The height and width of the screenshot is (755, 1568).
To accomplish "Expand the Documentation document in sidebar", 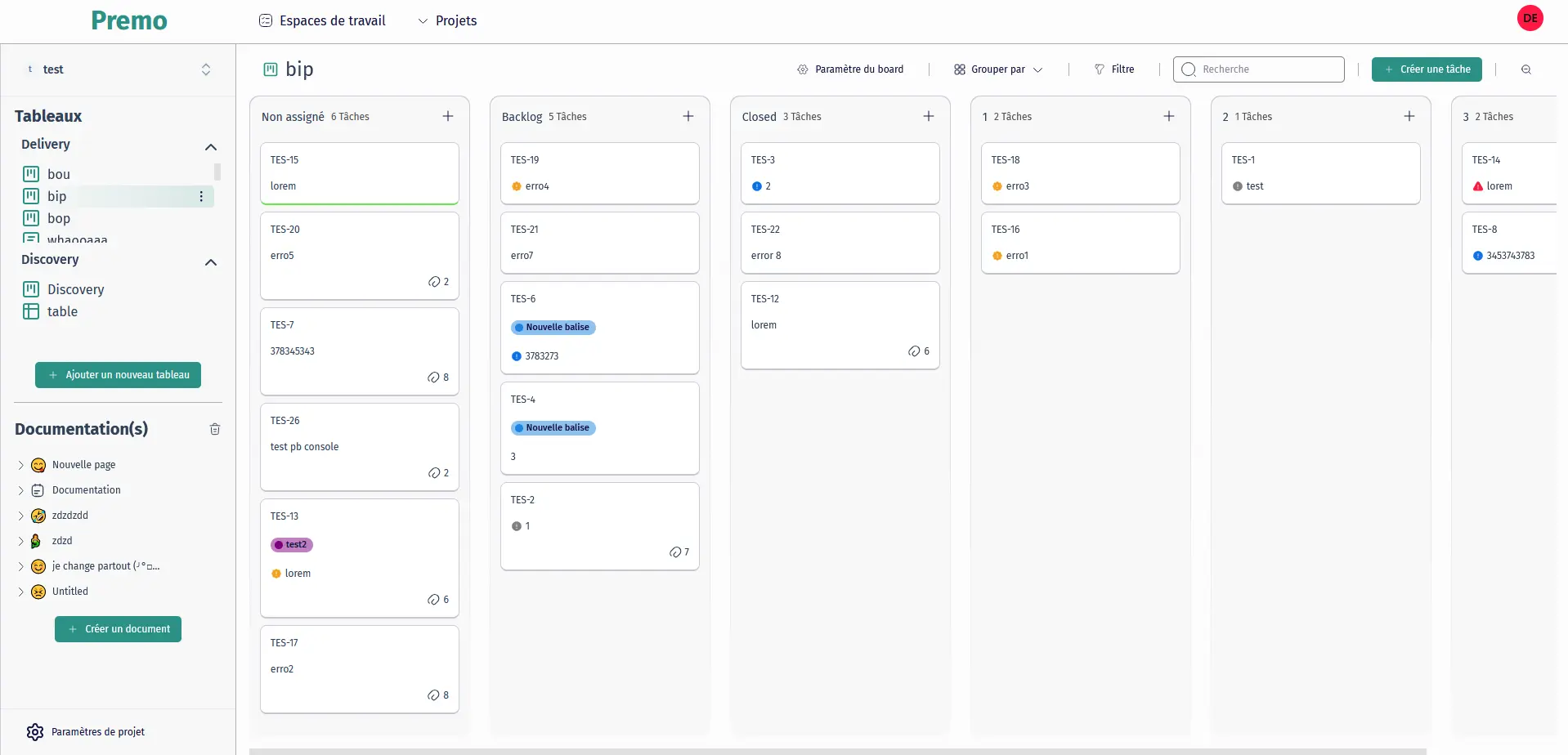I will pyautogui.click(x=20, y=489).
